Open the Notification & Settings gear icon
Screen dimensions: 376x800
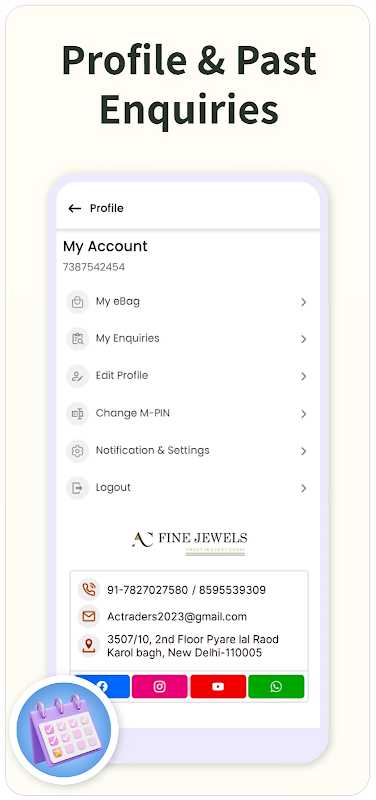78,451
